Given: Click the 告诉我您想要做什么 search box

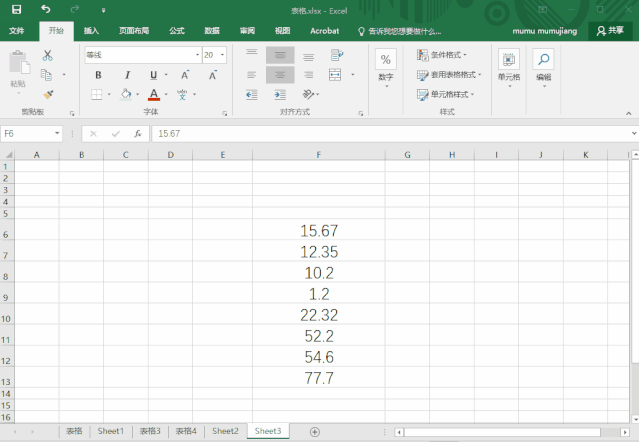Looking at the screenshot, I should coord(399,31).
